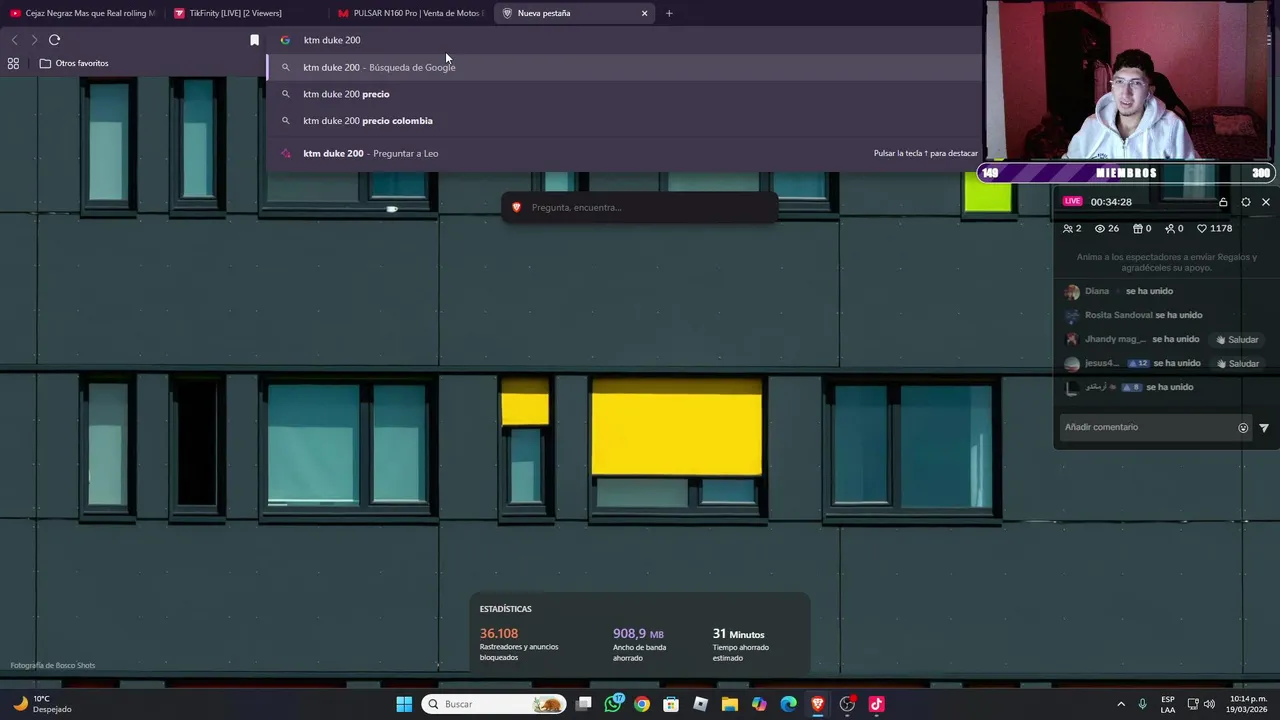
Task: Open Microsoft Edge from the taskbar
Action: [788, 704]
